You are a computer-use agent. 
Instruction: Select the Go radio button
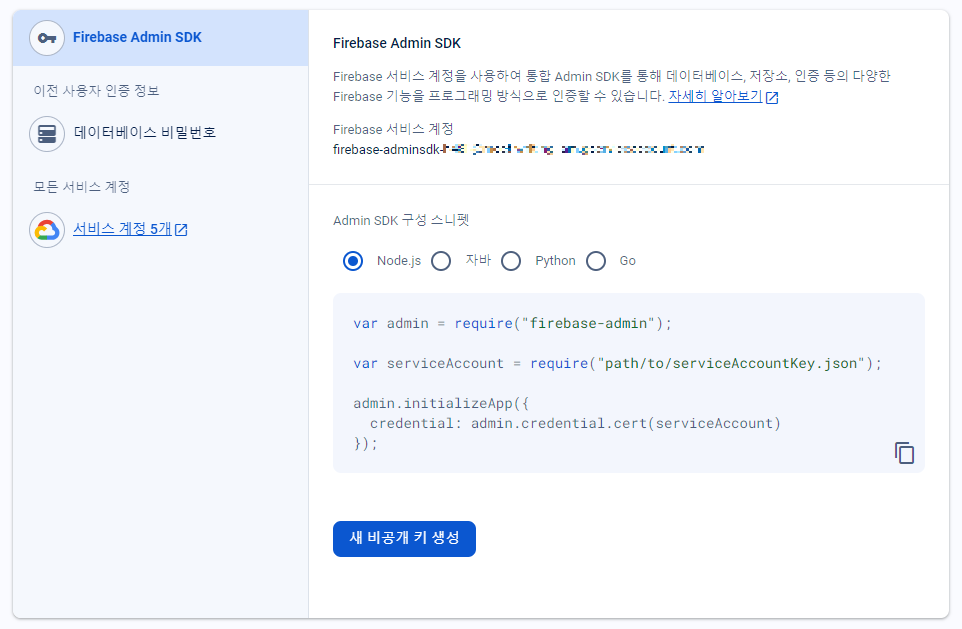(596, 261)
